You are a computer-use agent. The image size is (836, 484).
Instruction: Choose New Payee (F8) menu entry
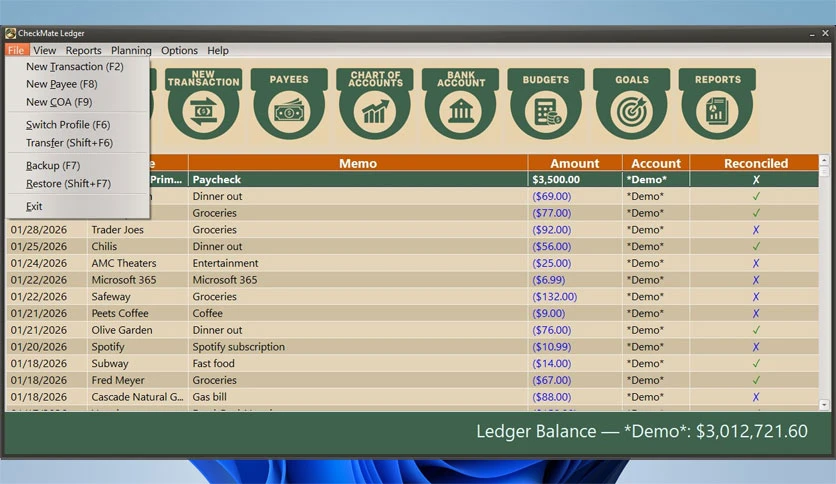click(x=78, y=84)
